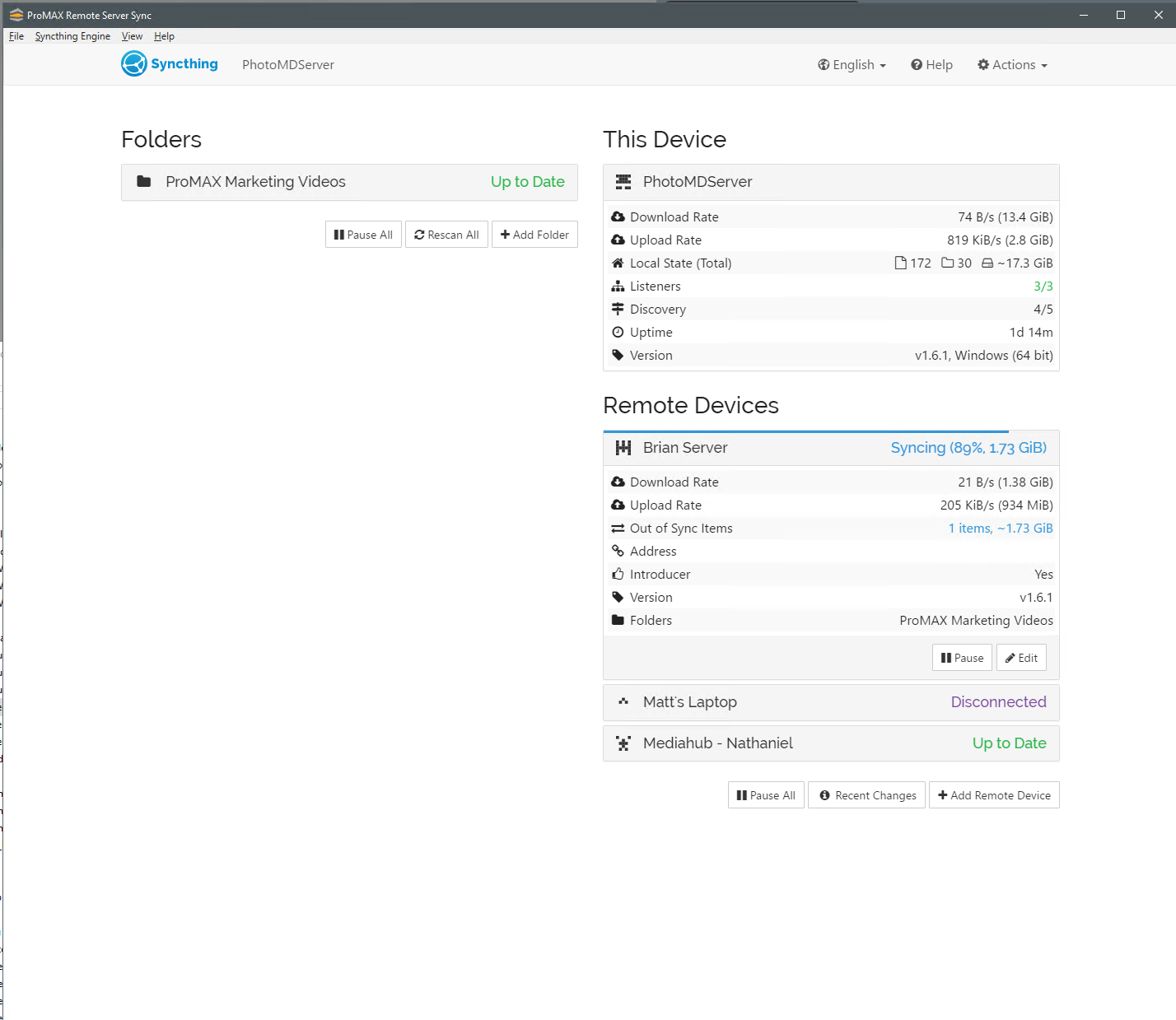Screen dimensions: 1176x1020
Task: Click the '1 items, ~1.73 GiB' out-of-sync link
Action: (x=1001, y=529)
